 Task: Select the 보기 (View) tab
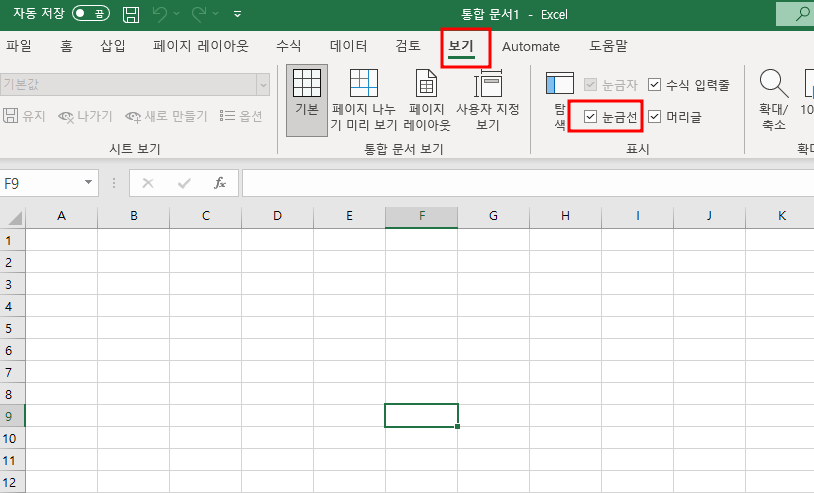click(x=462, y=46)
